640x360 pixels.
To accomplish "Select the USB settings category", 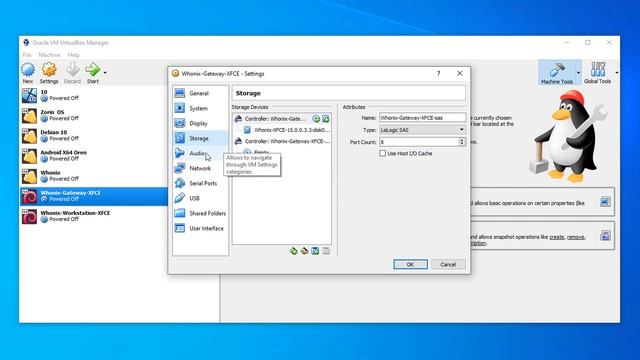I will click(200, 198).
